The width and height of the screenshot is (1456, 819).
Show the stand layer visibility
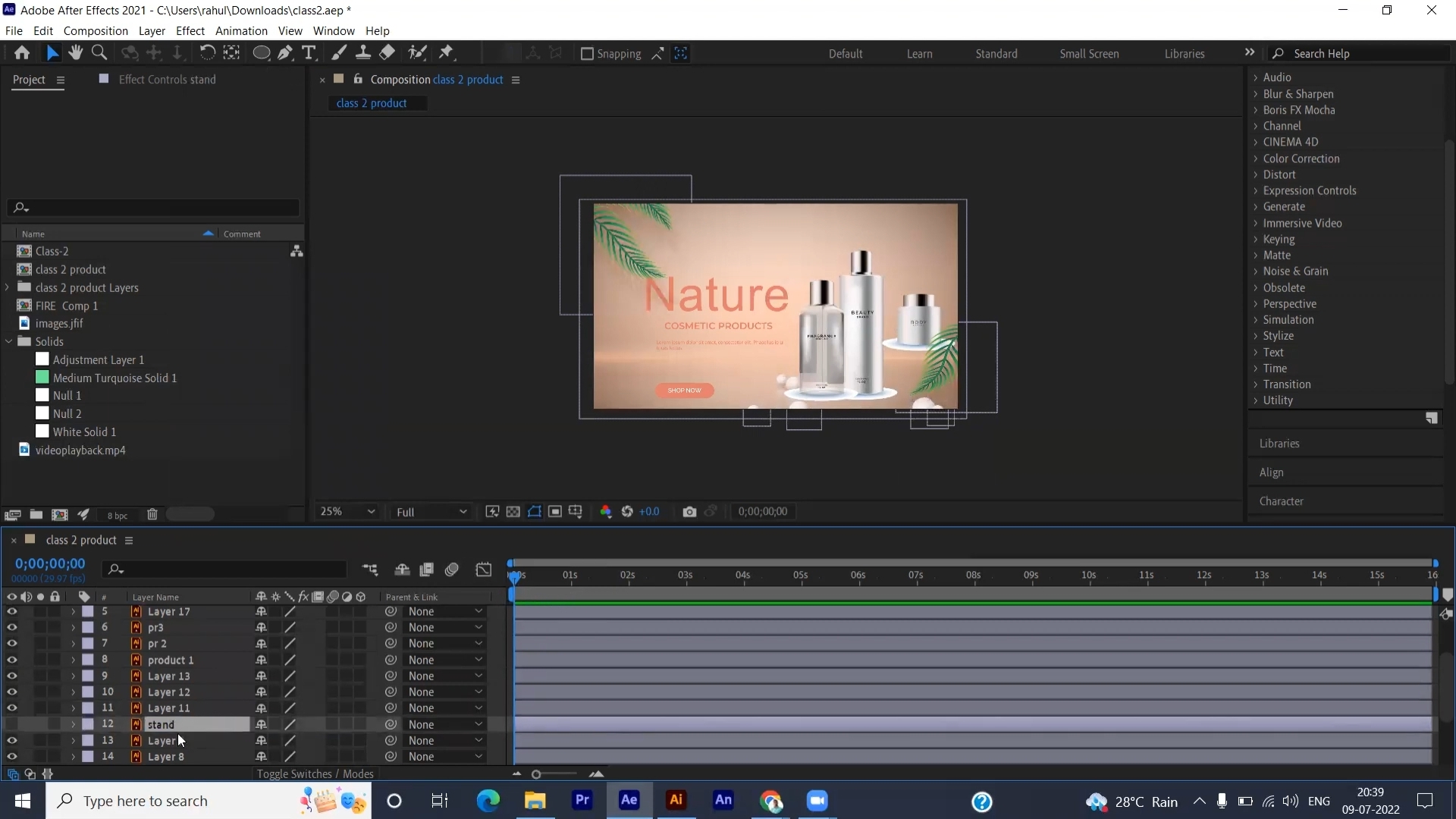click(x=11, y=724)
